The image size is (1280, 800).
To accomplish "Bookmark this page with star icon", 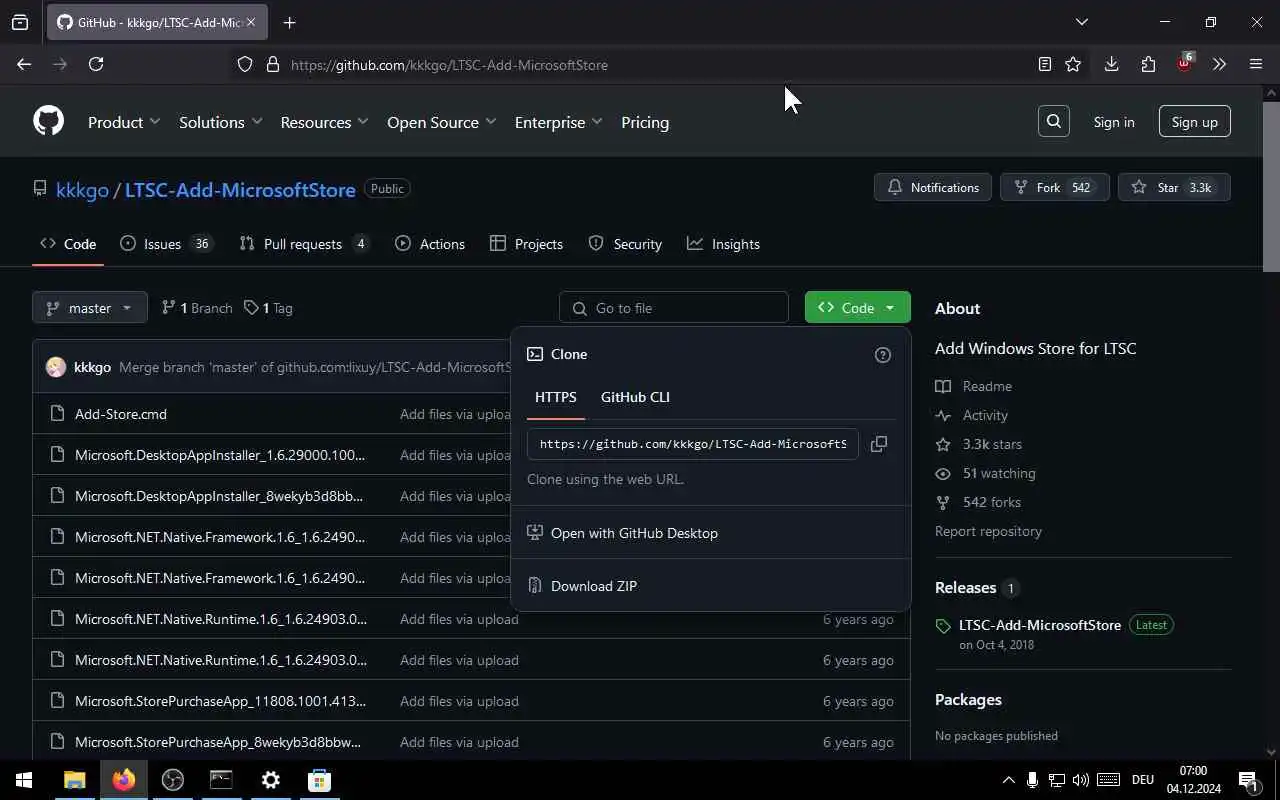I will point(1073,64).
